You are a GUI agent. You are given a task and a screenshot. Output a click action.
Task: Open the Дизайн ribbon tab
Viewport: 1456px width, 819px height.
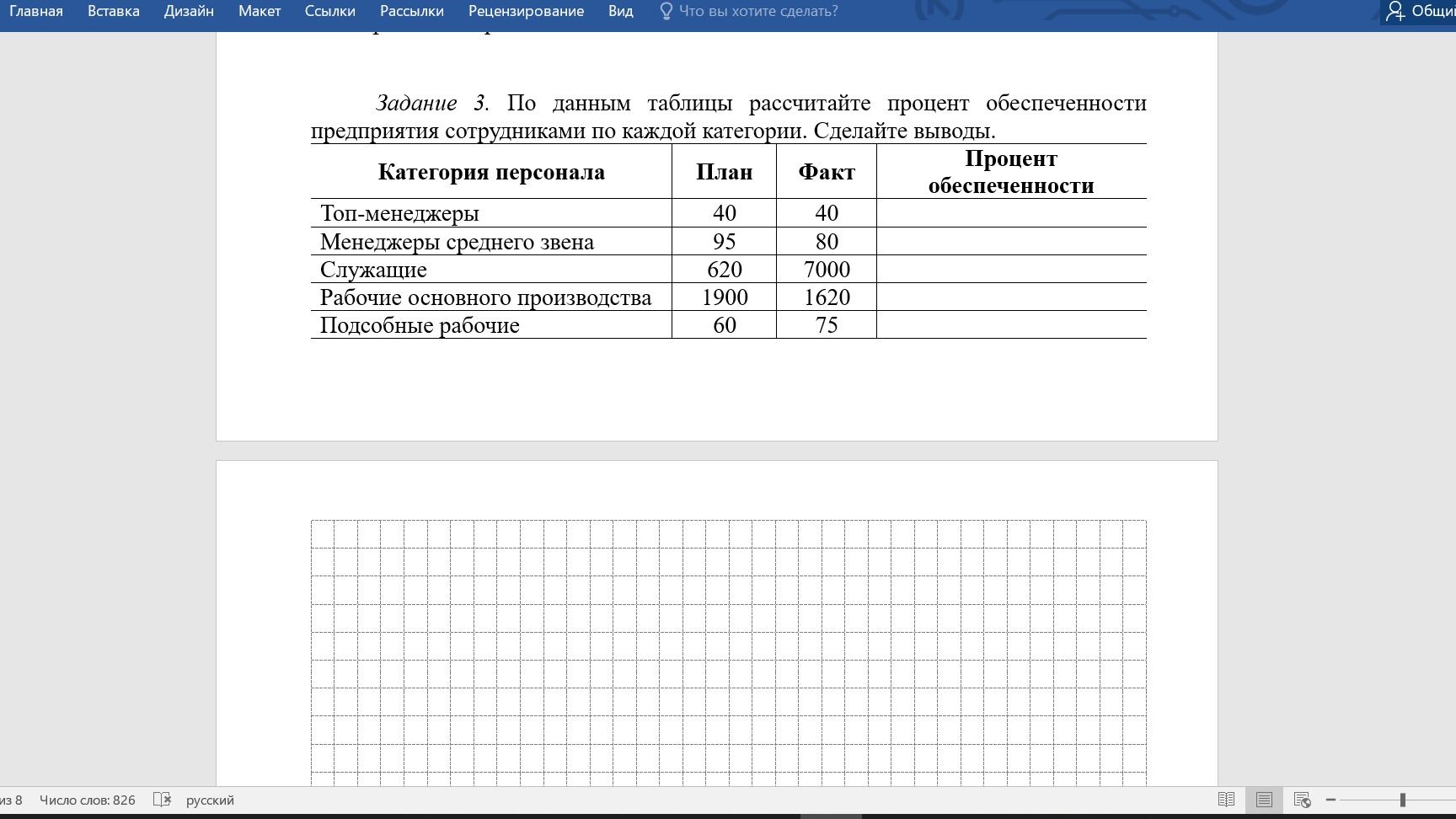pyautogui.click(x=189, y=11)
